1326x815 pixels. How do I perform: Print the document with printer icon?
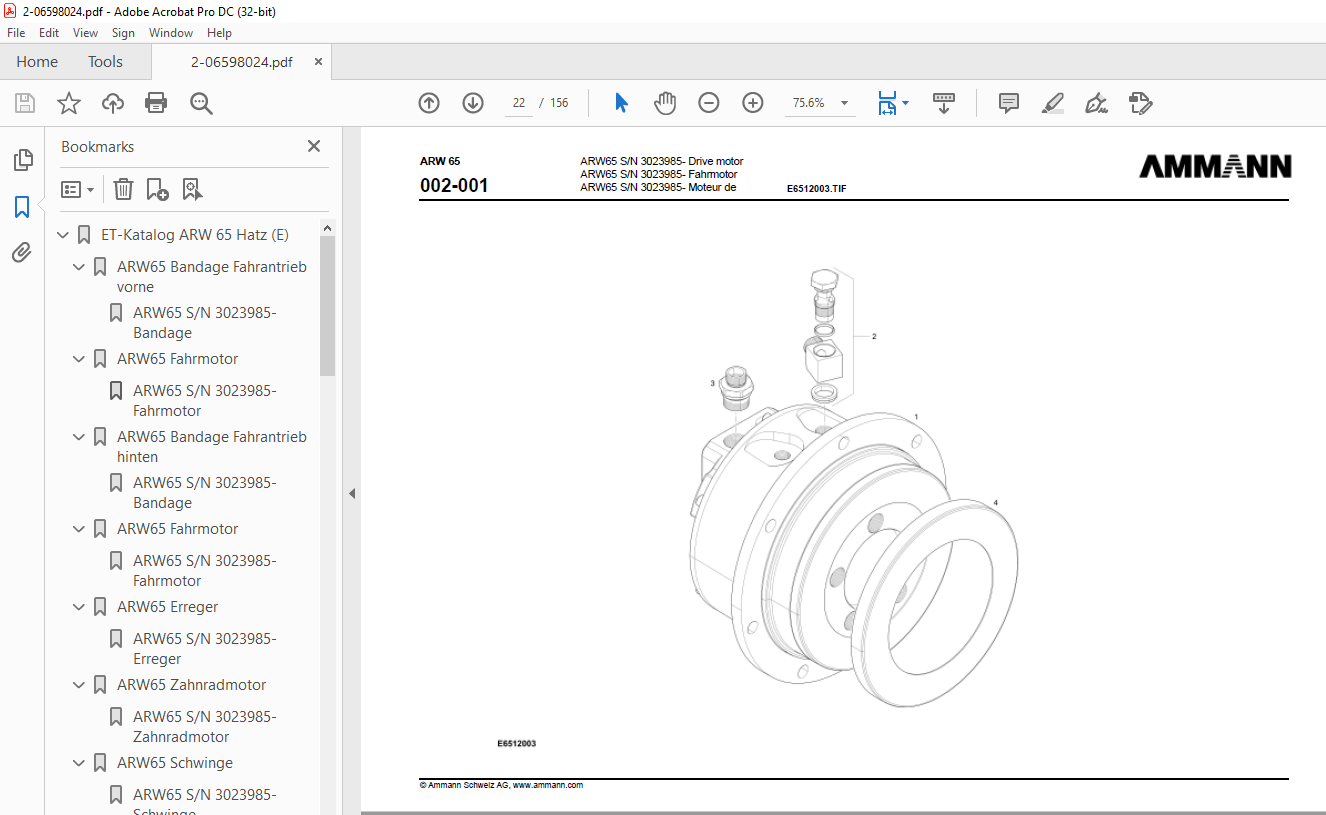click(156, 103)
